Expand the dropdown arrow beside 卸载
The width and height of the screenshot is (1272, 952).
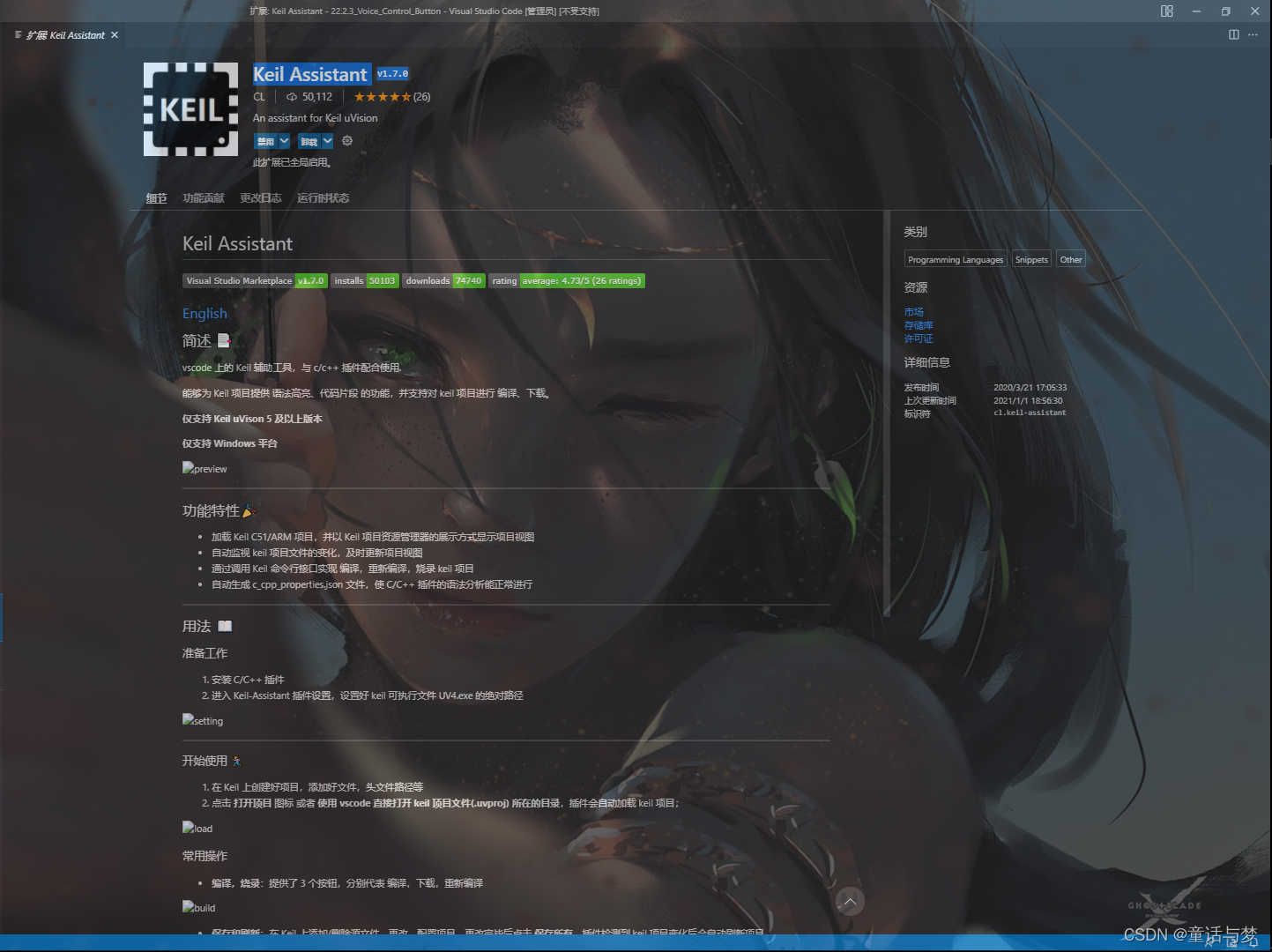tap(328, 141)
